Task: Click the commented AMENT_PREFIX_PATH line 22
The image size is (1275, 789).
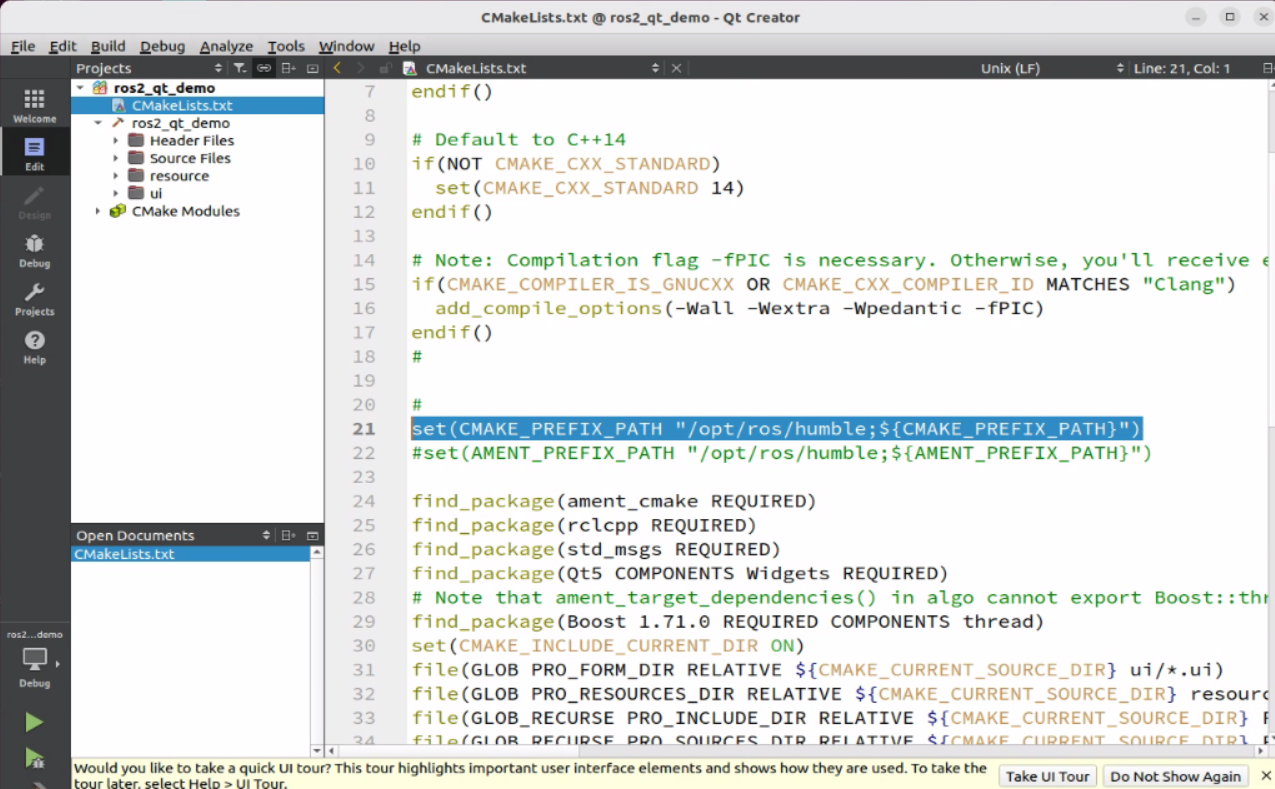Action: point(781,453)
